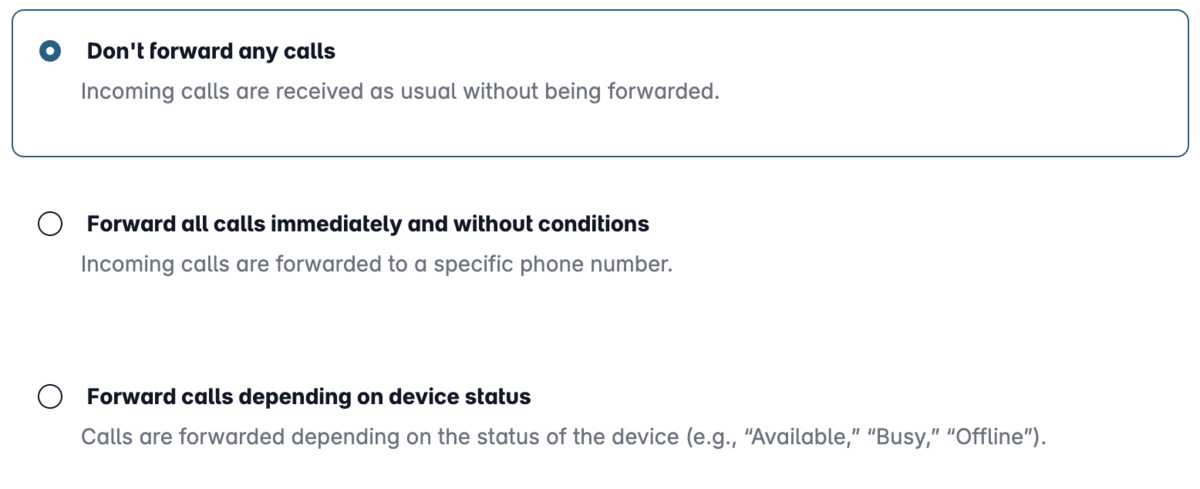
Task: Click the "forwarded to a specific phone number" description
Action: click(377, 265)
